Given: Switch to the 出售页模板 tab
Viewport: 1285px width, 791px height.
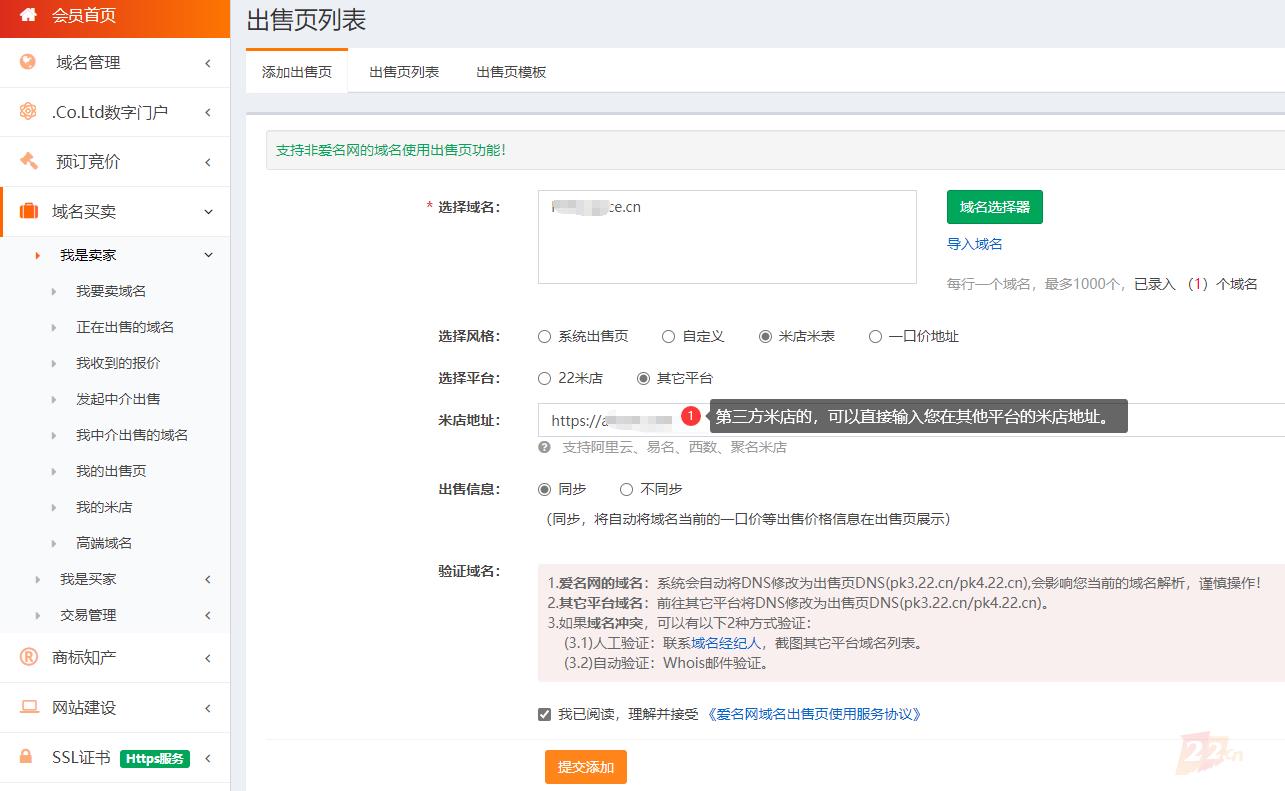Looking at the screenshot, I should pyautogui.click(x=511, y=72).
